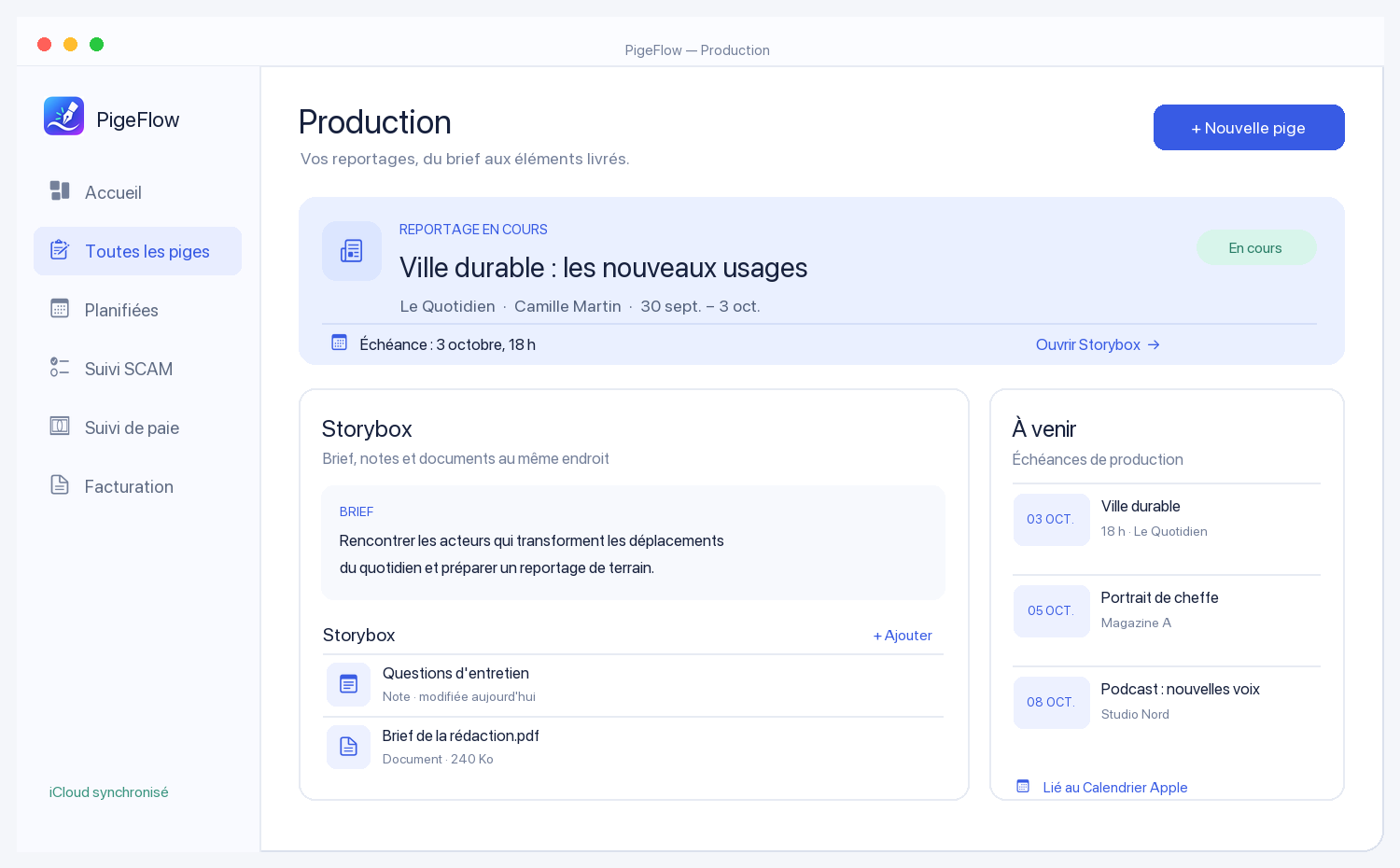
Task: Click the Suivi SCAM checklist icon
Action: click(x=60, y=368)
